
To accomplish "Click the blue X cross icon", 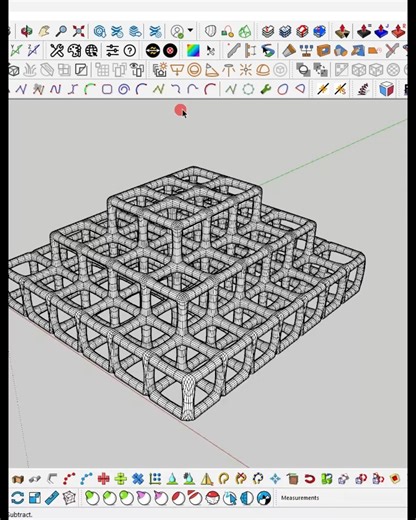I will pyautogui.click(x=138, y=479).
